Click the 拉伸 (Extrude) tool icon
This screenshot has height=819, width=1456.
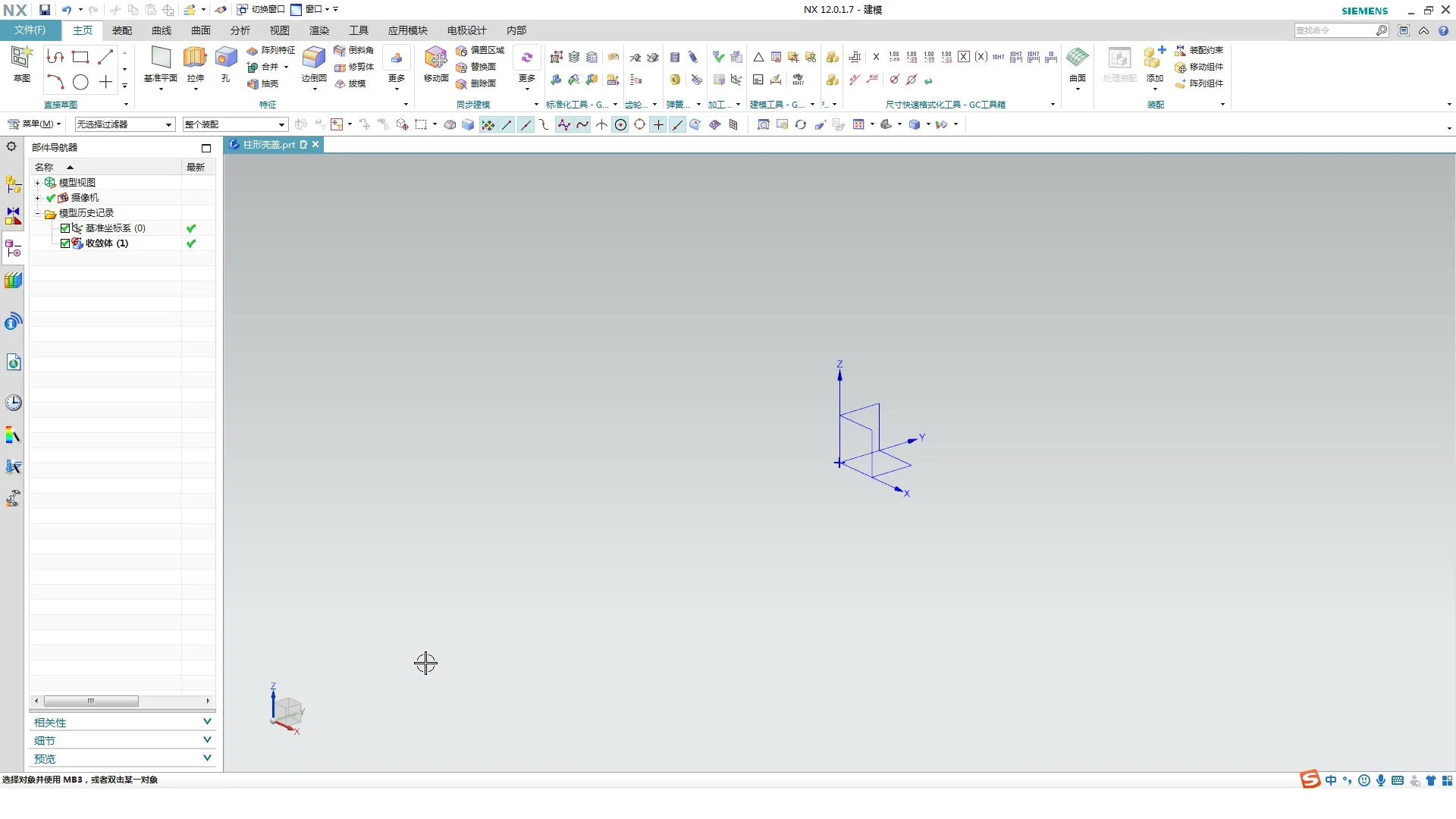195,58
